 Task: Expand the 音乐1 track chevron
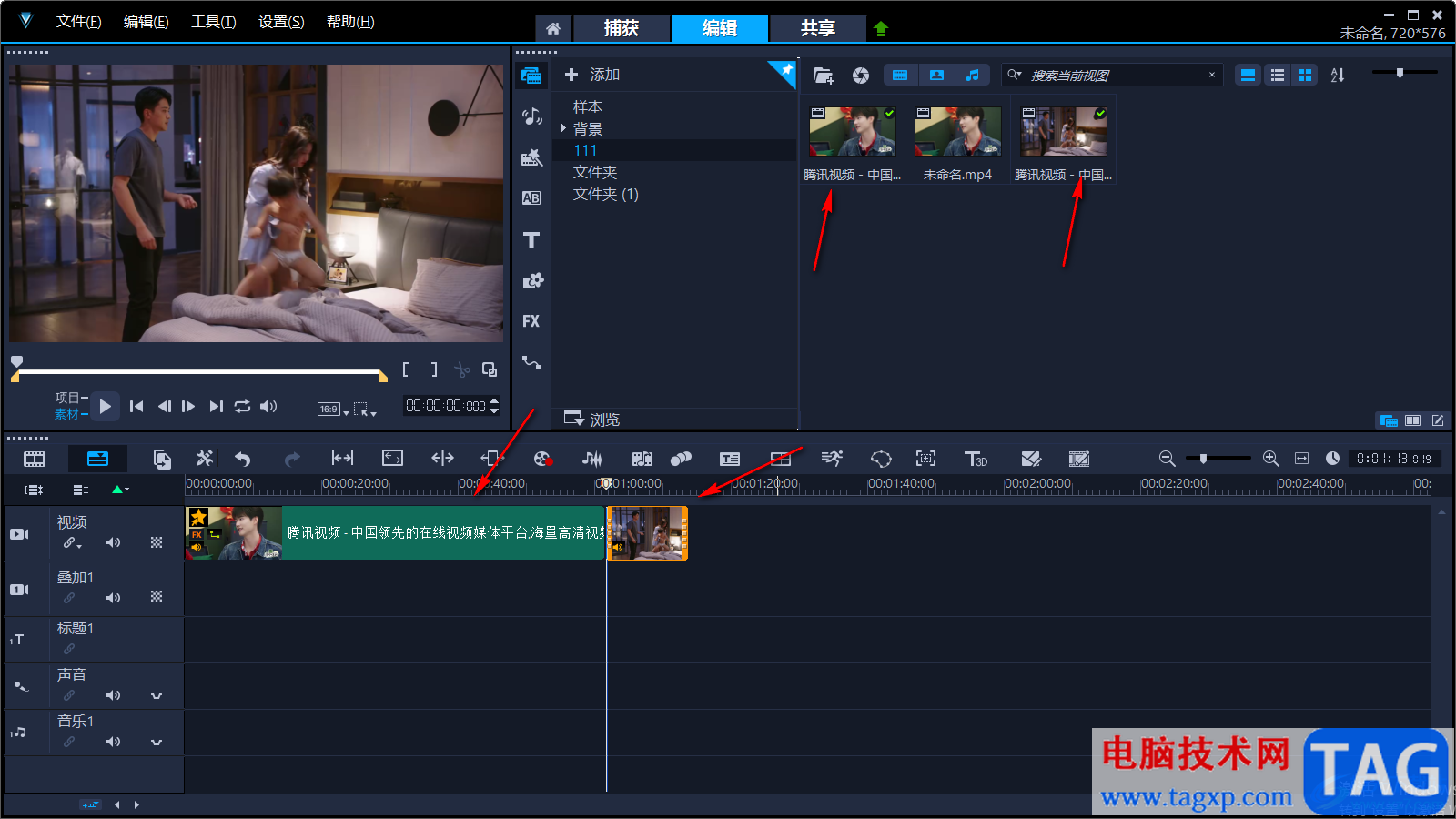pos(157,743)
